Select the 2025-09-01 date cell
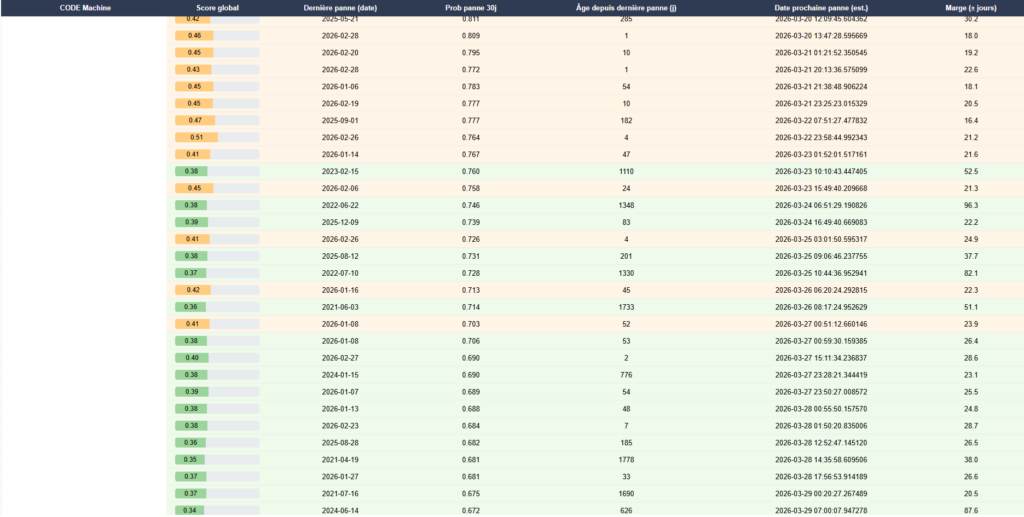Viewport: 1024px width, 517px height. tap(340, 120)
